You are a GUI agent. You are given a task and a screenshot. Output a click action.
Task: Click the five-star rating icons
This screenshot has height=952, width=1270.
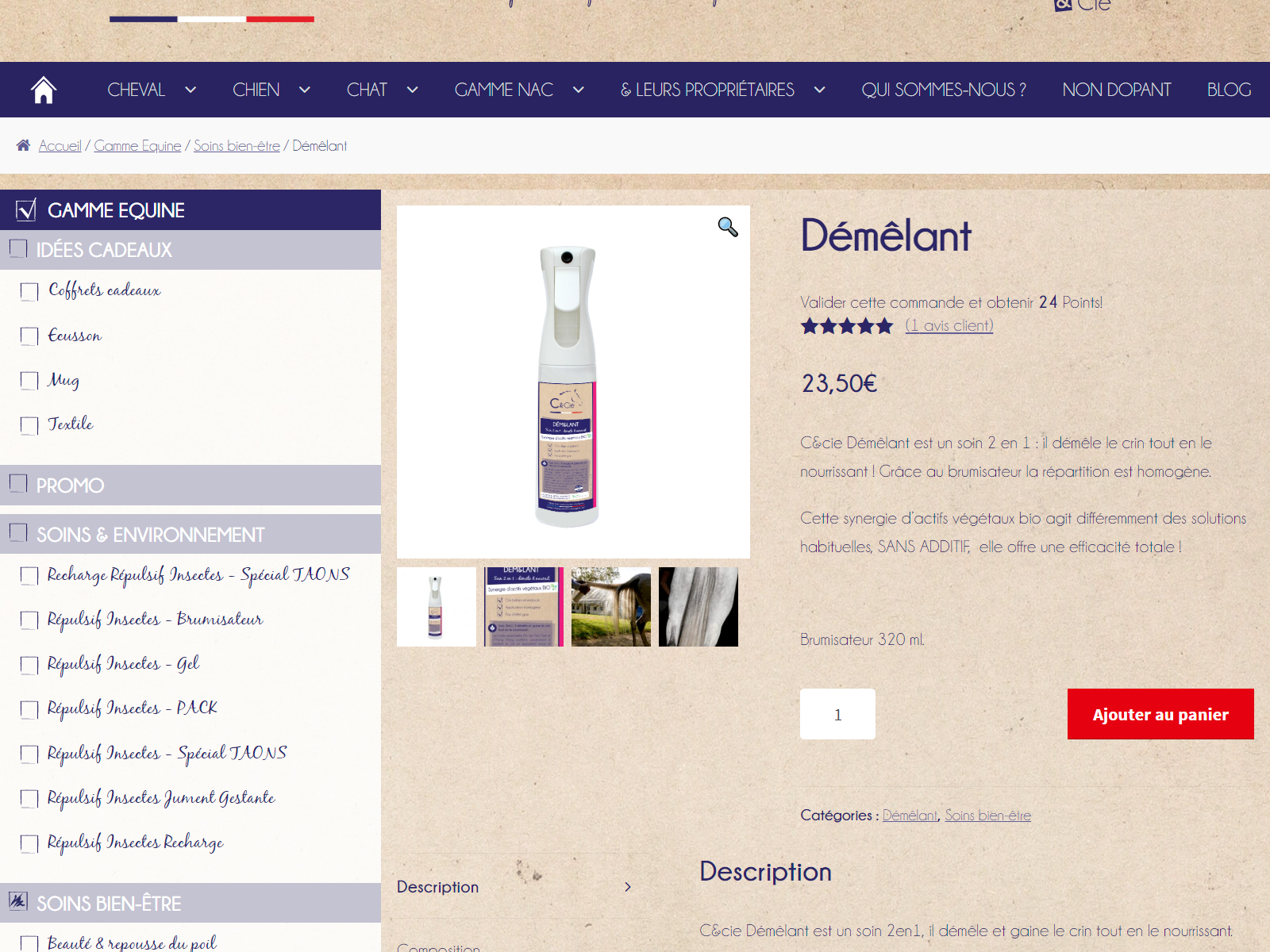pos(847,326)
